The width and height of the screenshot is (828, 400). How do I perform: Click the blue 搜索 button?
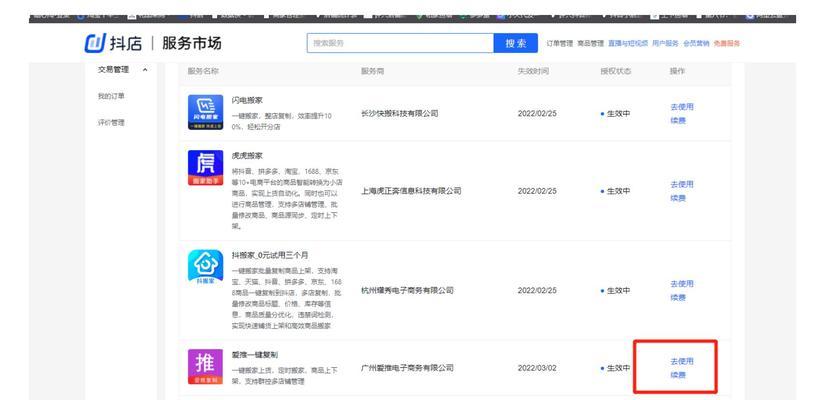515,43
